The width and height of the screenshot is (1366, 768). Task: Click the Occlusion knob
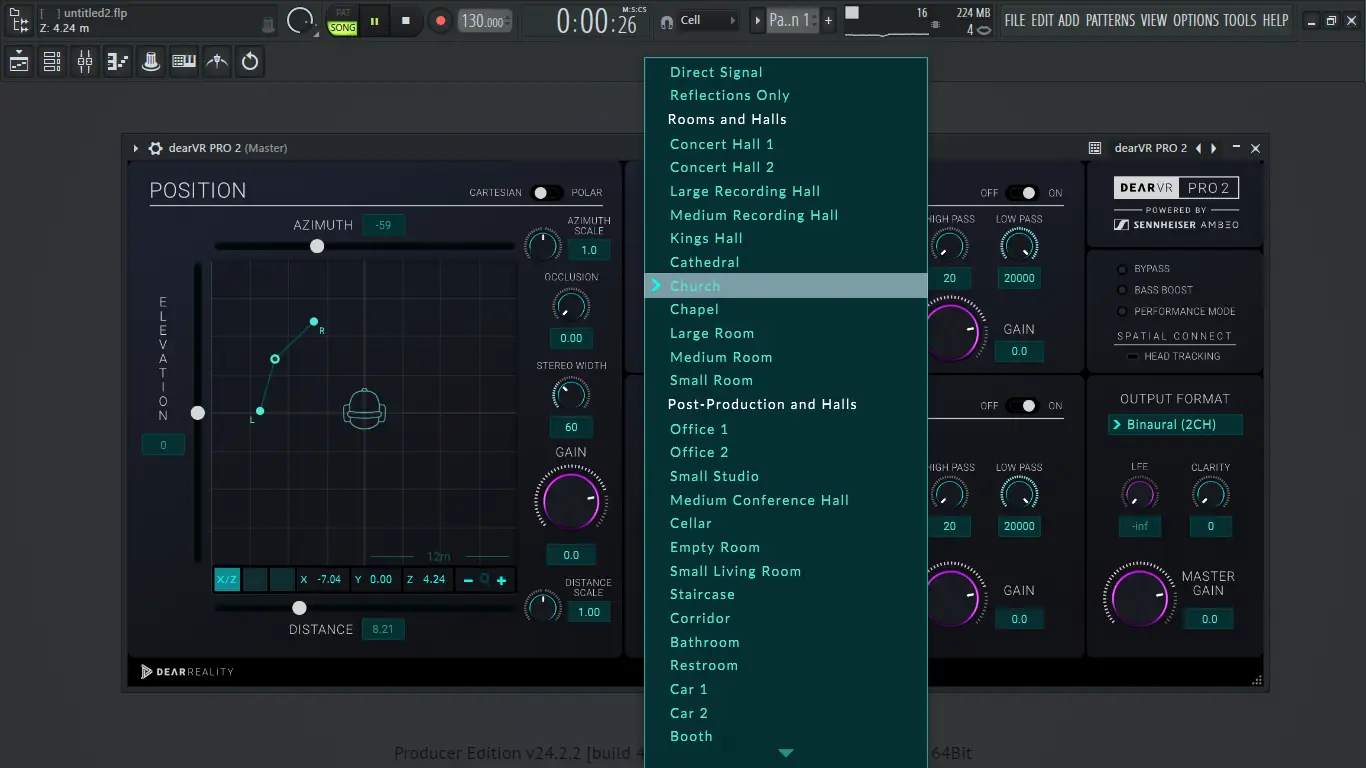(x=571, y=305)
